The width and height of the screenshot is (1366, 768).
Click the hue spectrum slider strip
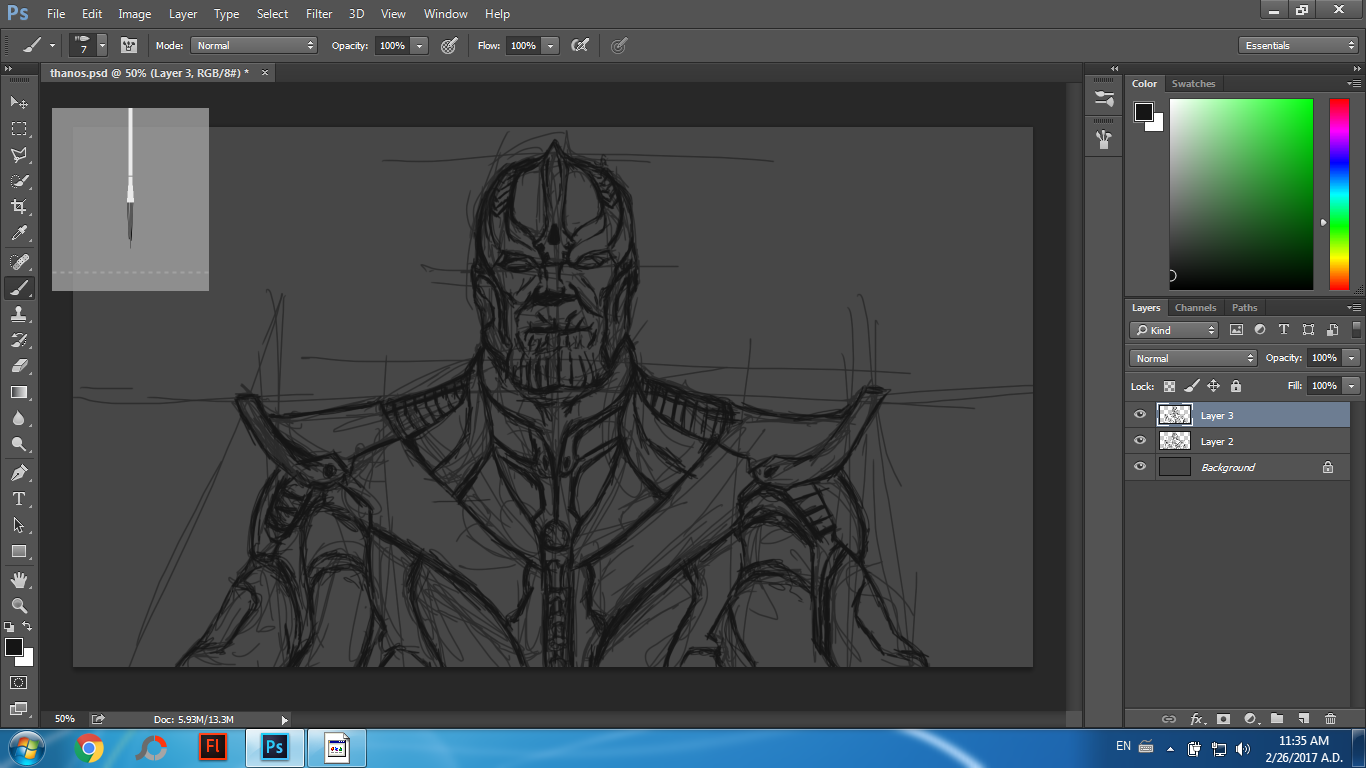coord(1339,194)
